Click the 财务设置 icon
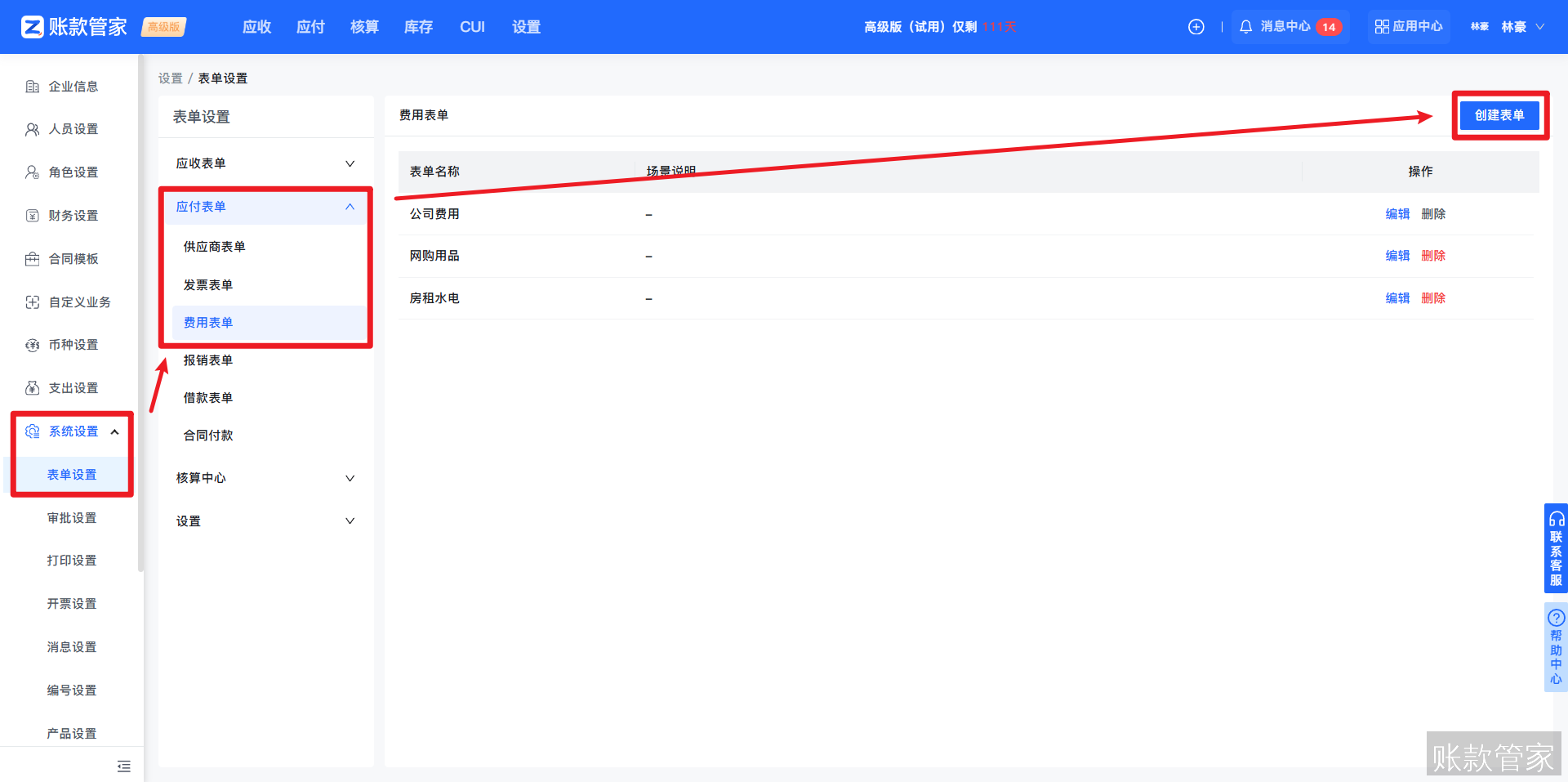The width and height of the screenshot is (1568, 782). (32, 216)
